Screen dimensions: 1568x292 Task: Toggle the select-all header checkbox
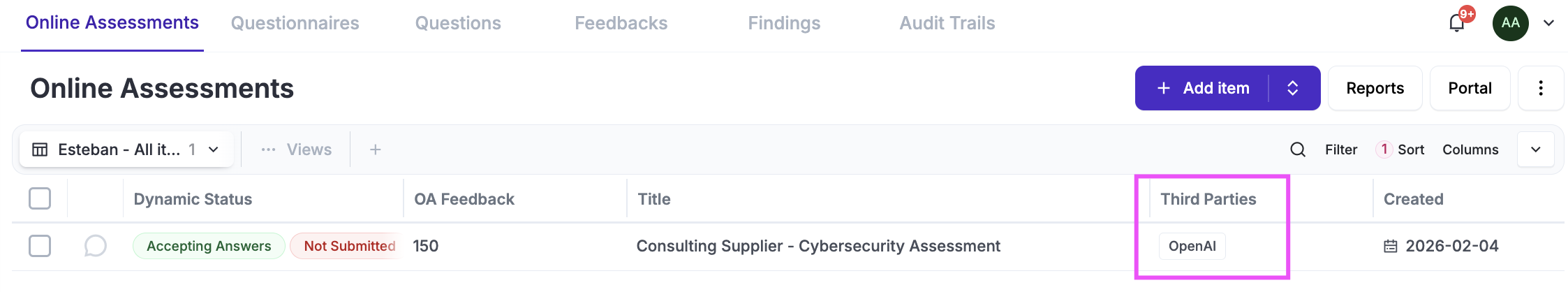click(x=40, y=198)
